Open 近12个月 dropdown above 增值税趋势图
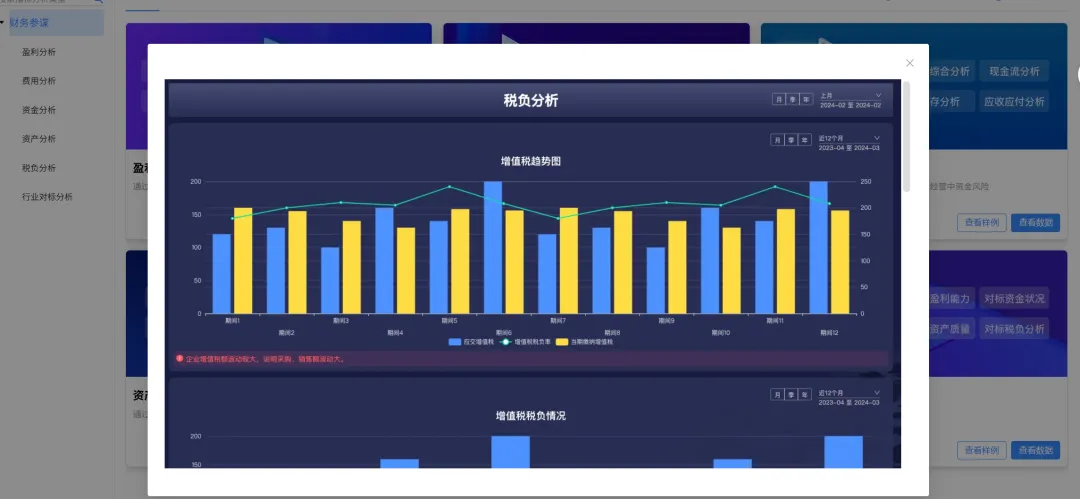 [849, 138]
